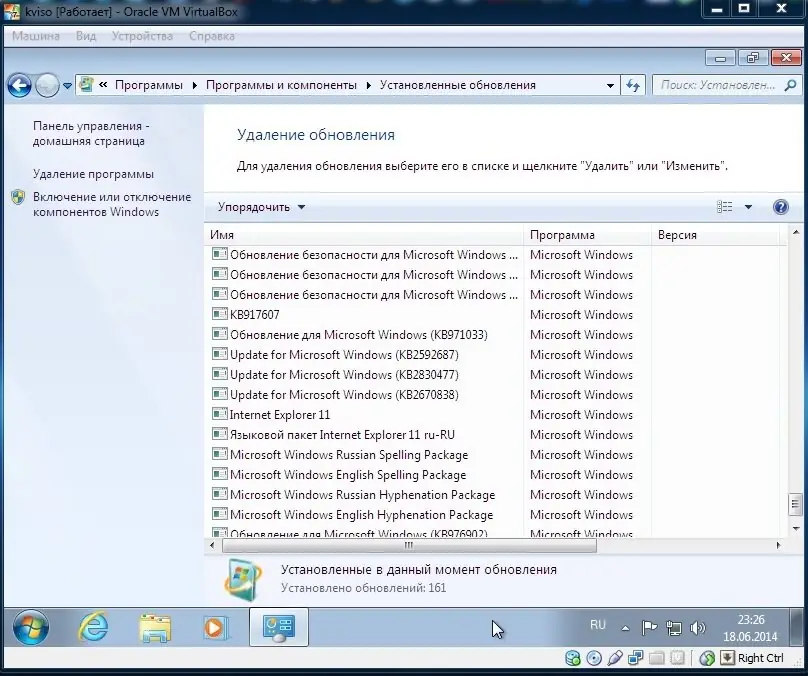Sort by the Программа column header

(x=587, y=235)
